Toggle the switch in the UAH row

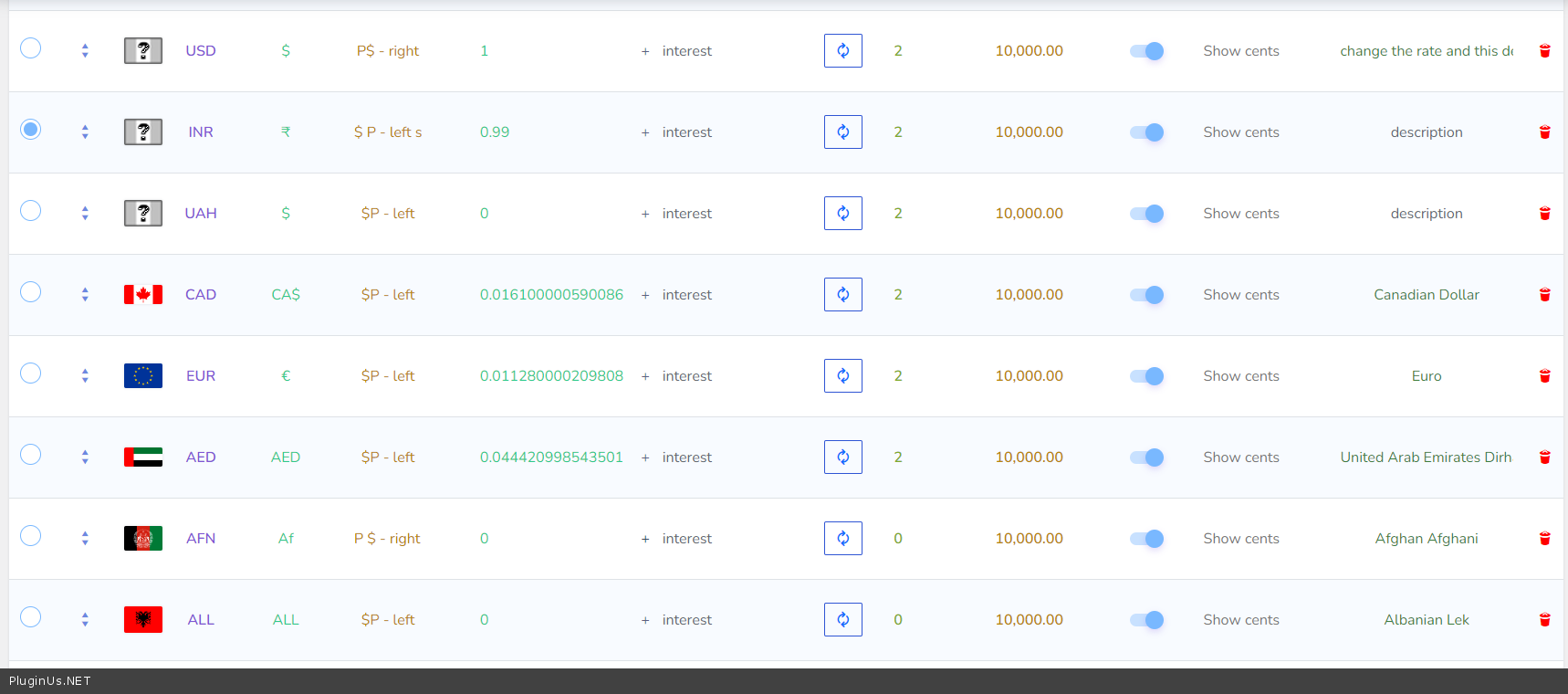click(x=1146, y=214)
